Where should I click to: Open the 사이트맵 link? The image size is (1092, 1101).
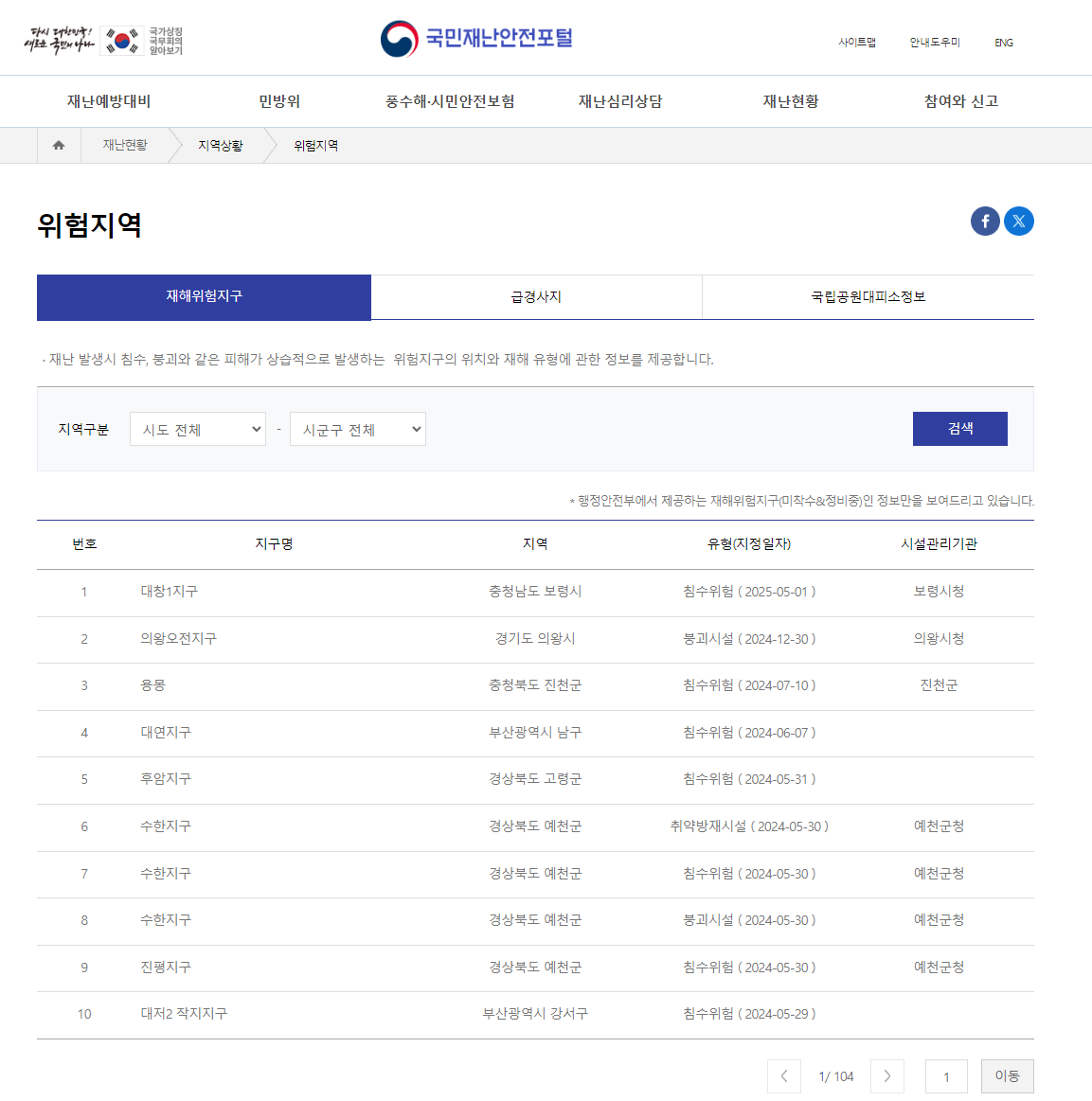click(857, 43)
